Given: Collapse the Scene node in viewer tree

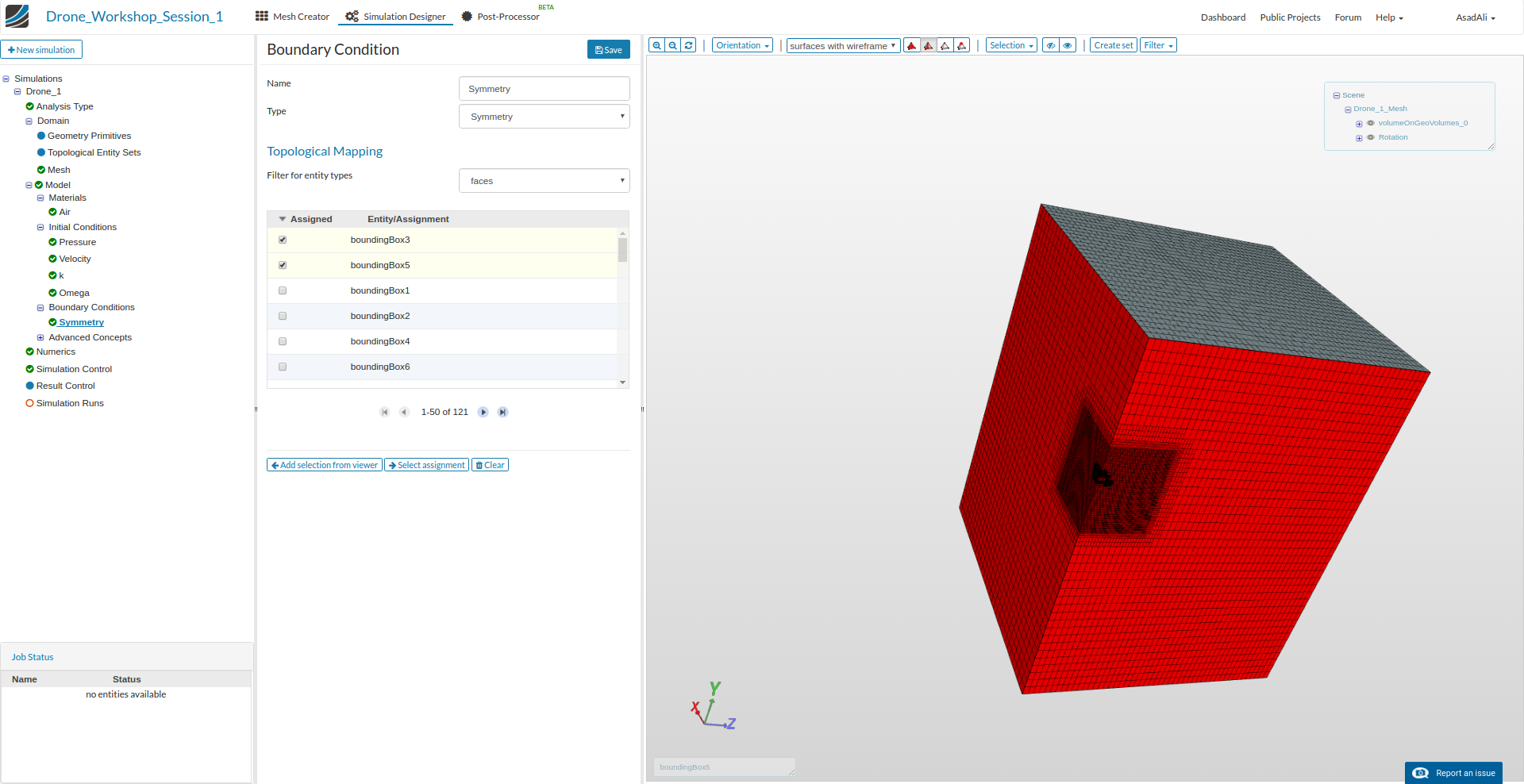Looking at the screenshot, I should tap(1337, 95).
